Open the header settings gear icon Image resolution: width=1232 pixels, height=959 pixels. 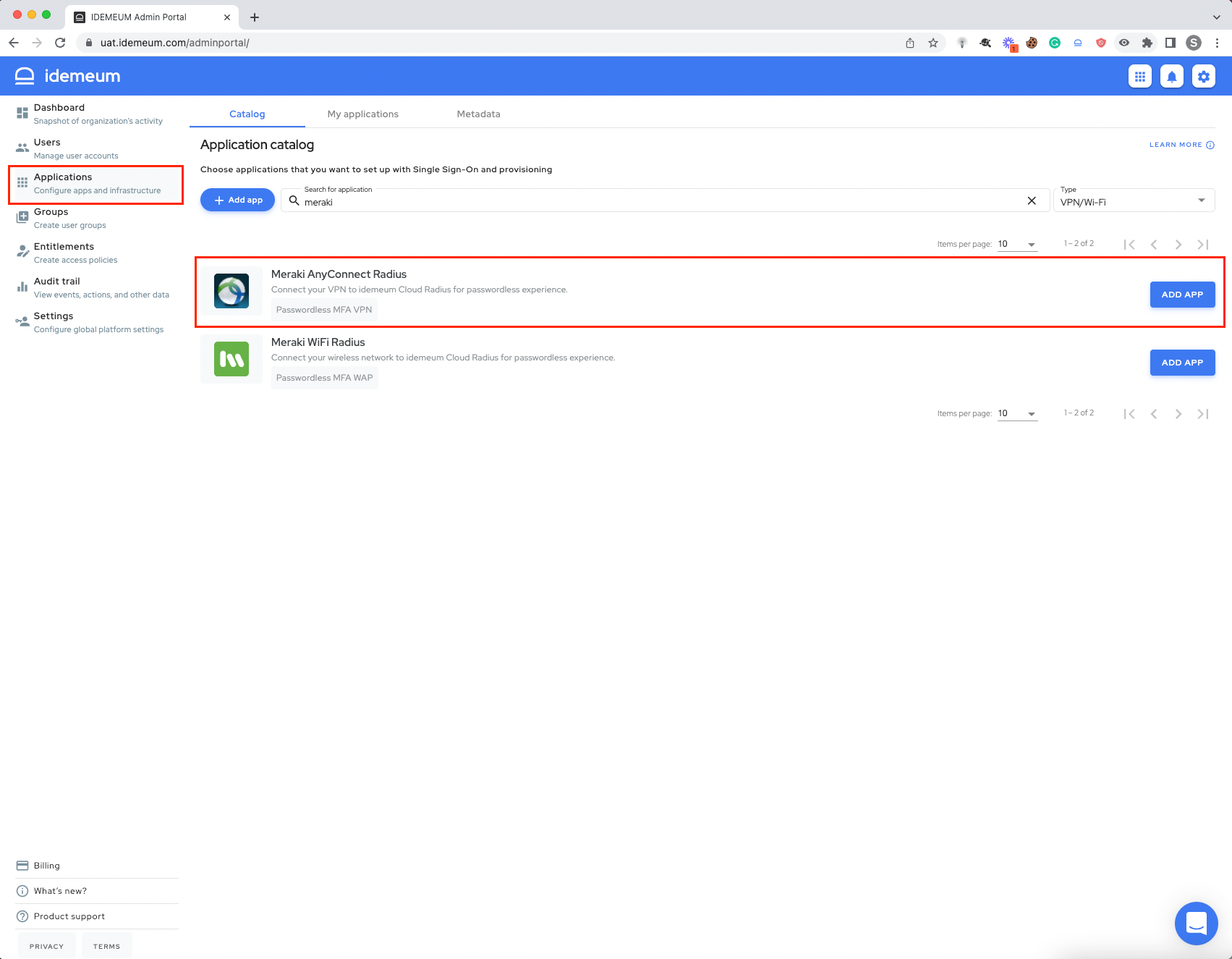(1204, 76)
